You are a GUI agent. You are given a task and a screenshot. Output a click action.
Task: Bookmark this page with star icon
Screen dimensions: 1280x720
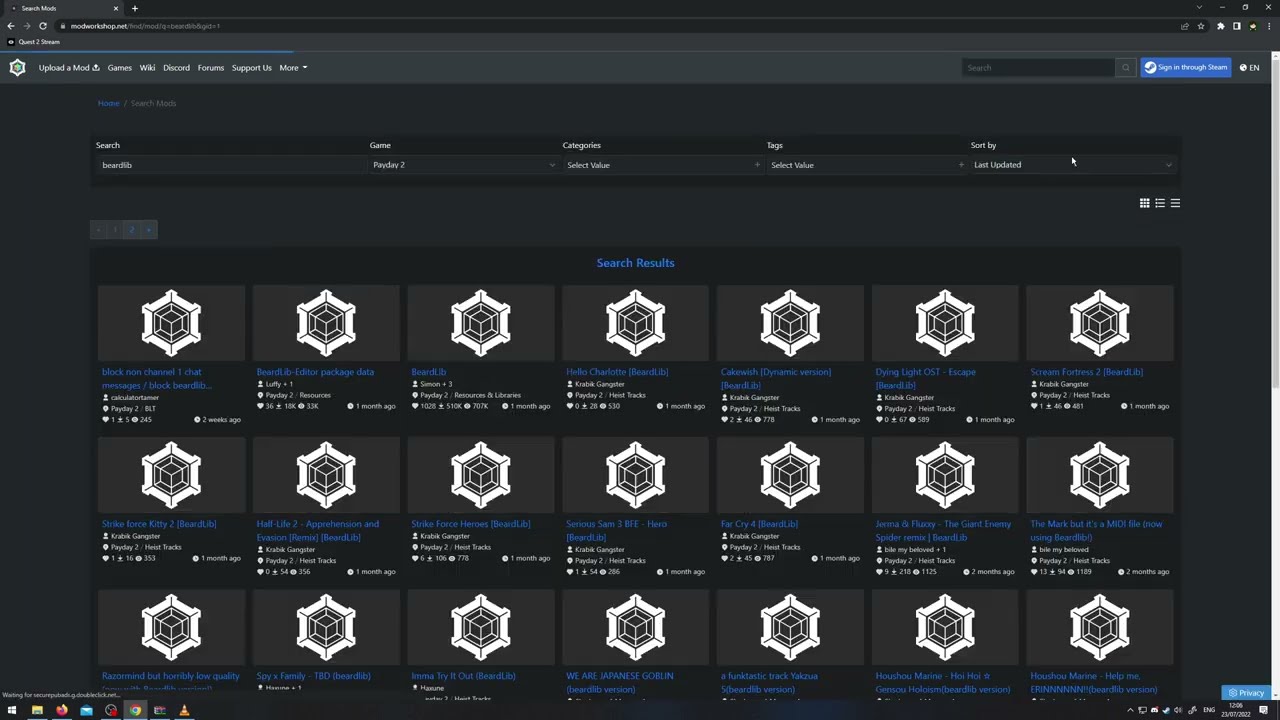(1201, 26)
